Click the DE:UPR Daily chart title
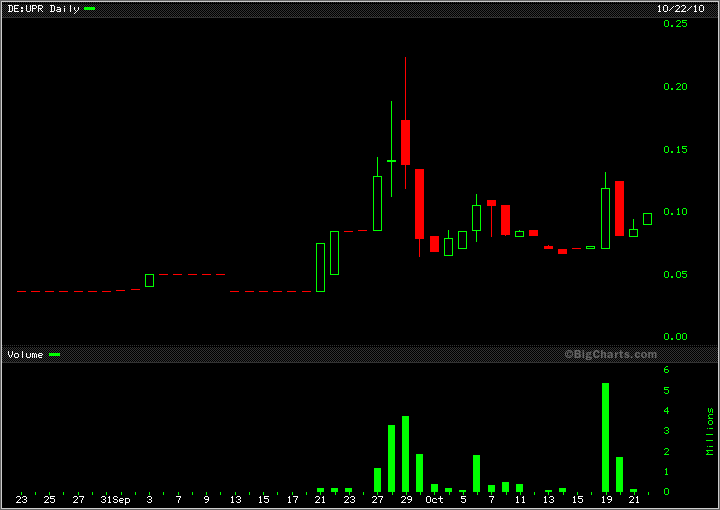Image resolution: width=720 pixels, height=510 pixels. (42, 8)
